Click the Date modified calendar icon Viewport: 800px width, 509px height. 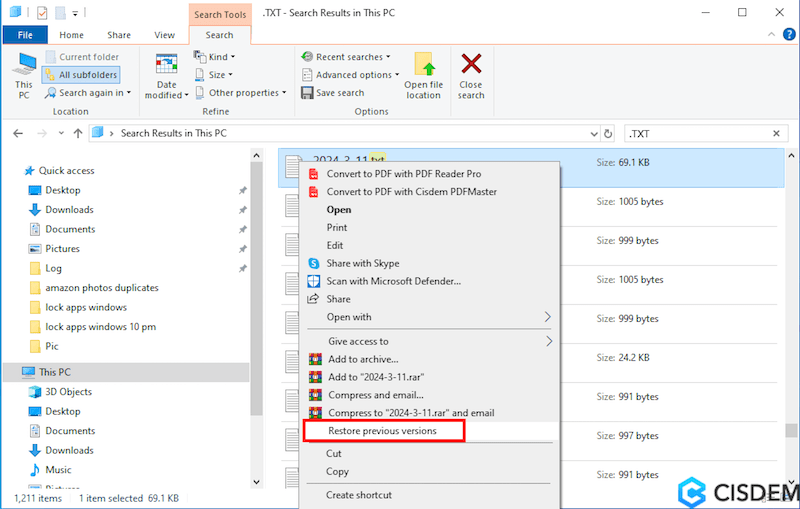coord(167,66)
